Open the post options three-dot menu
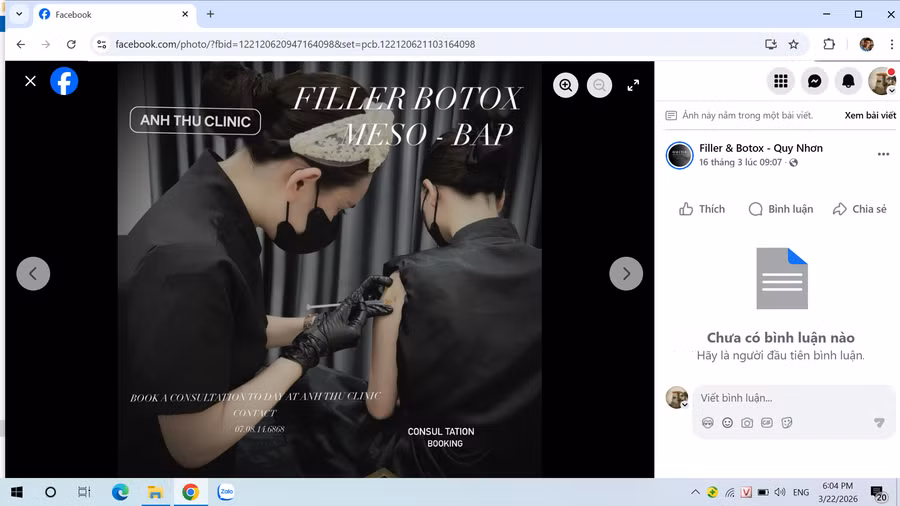This screenshot has width=900, height=506. [883, 154]
